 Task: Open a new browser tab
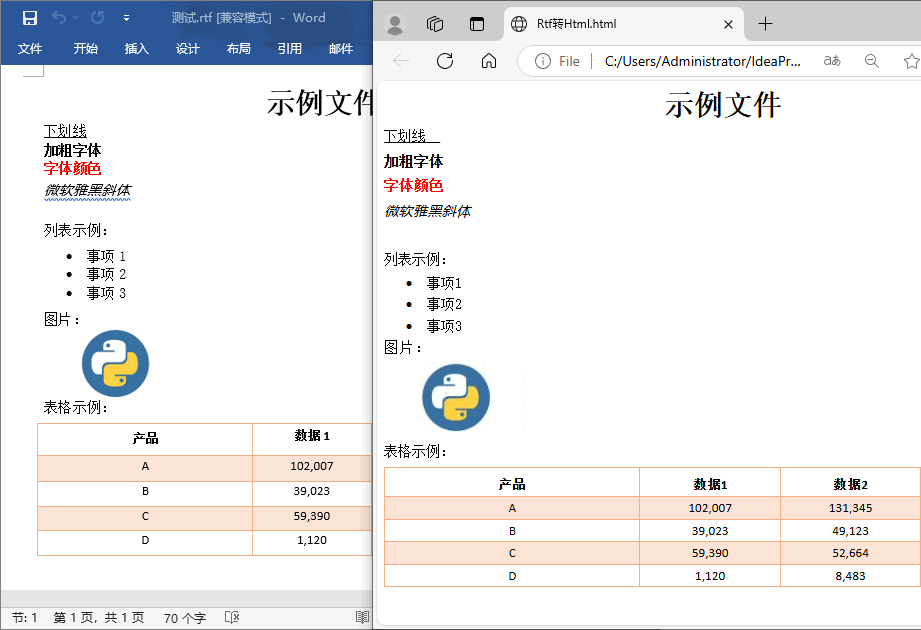[x=765, y=24]
